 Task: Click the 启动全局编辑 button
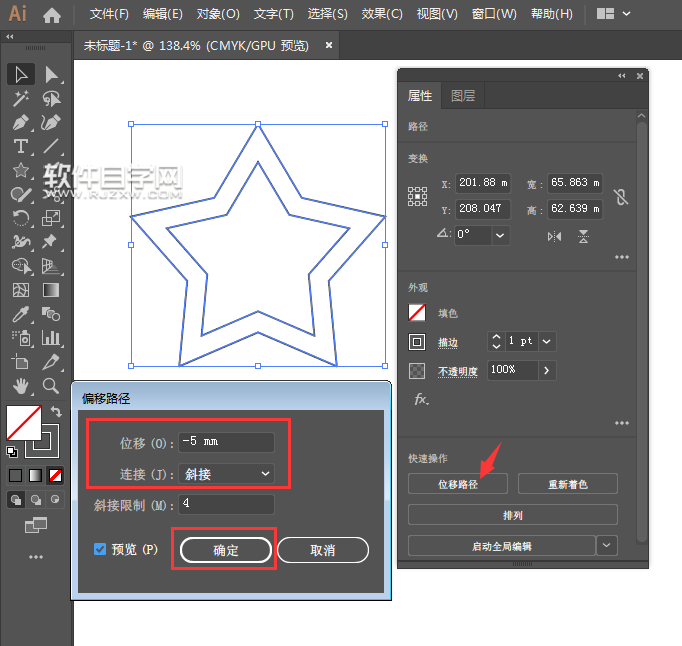click(x=501, y=546)
